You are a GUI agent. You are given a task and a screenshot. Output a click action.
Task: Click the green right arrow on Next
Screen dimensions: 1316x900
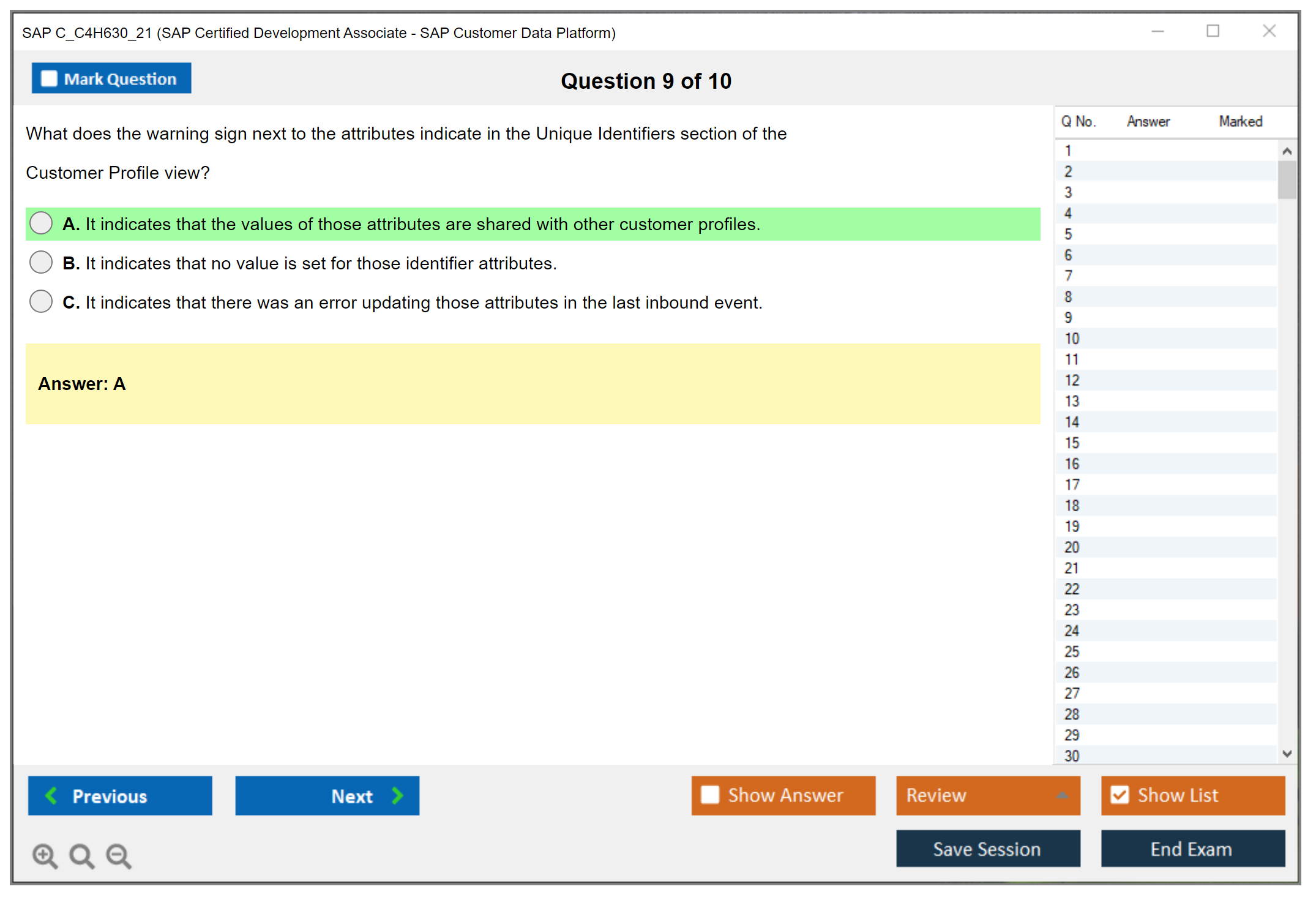pos(398,795)
